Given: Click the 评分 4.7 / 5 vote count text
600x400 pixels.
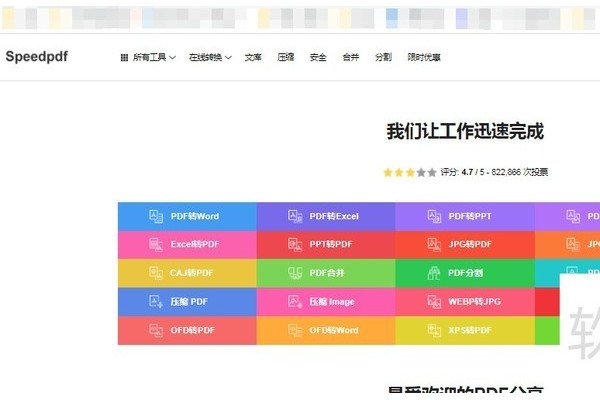Looking at the screenshot, I should click(494, 172).
